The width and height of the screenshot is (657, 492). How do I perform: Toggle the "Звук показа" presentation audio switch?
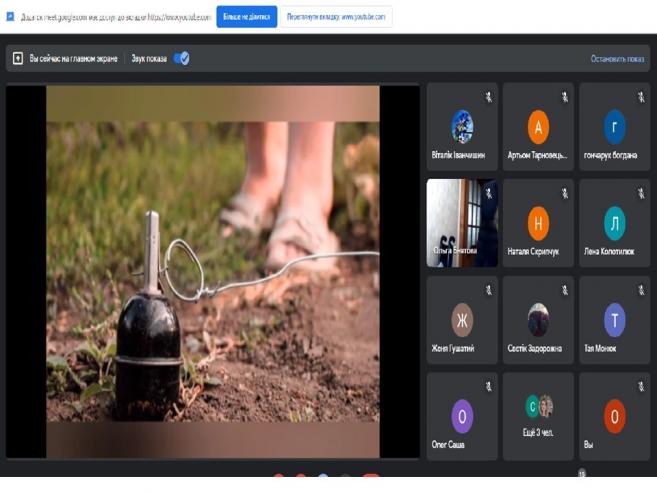pos(181,59)
